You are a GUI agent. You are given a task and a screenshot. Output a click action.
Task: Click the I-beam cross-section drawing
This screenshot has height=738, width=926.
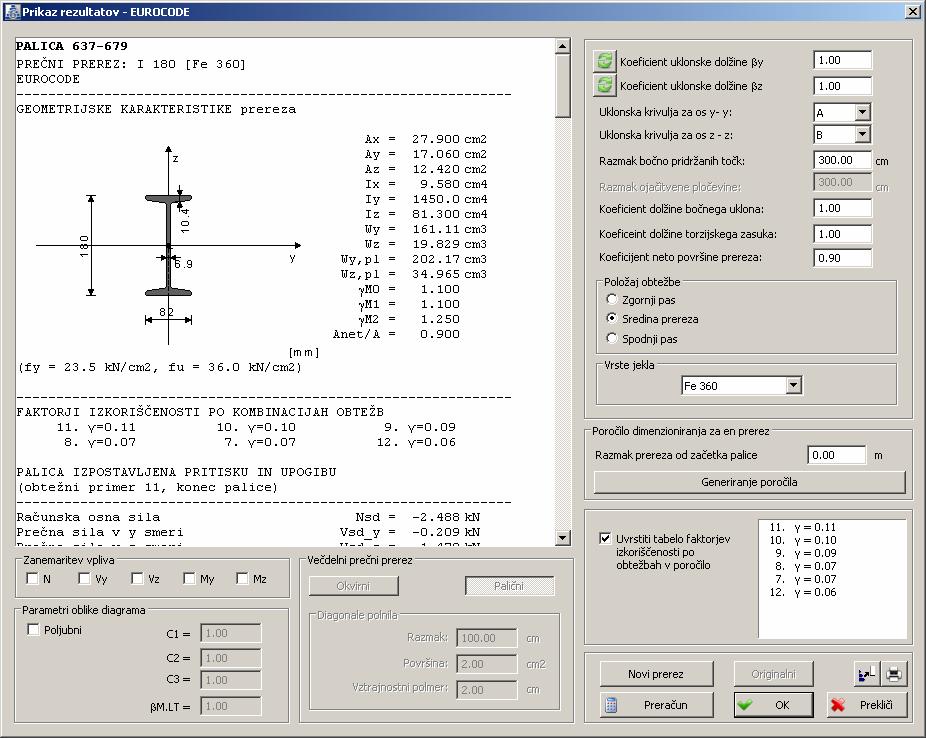coord(168,245)
